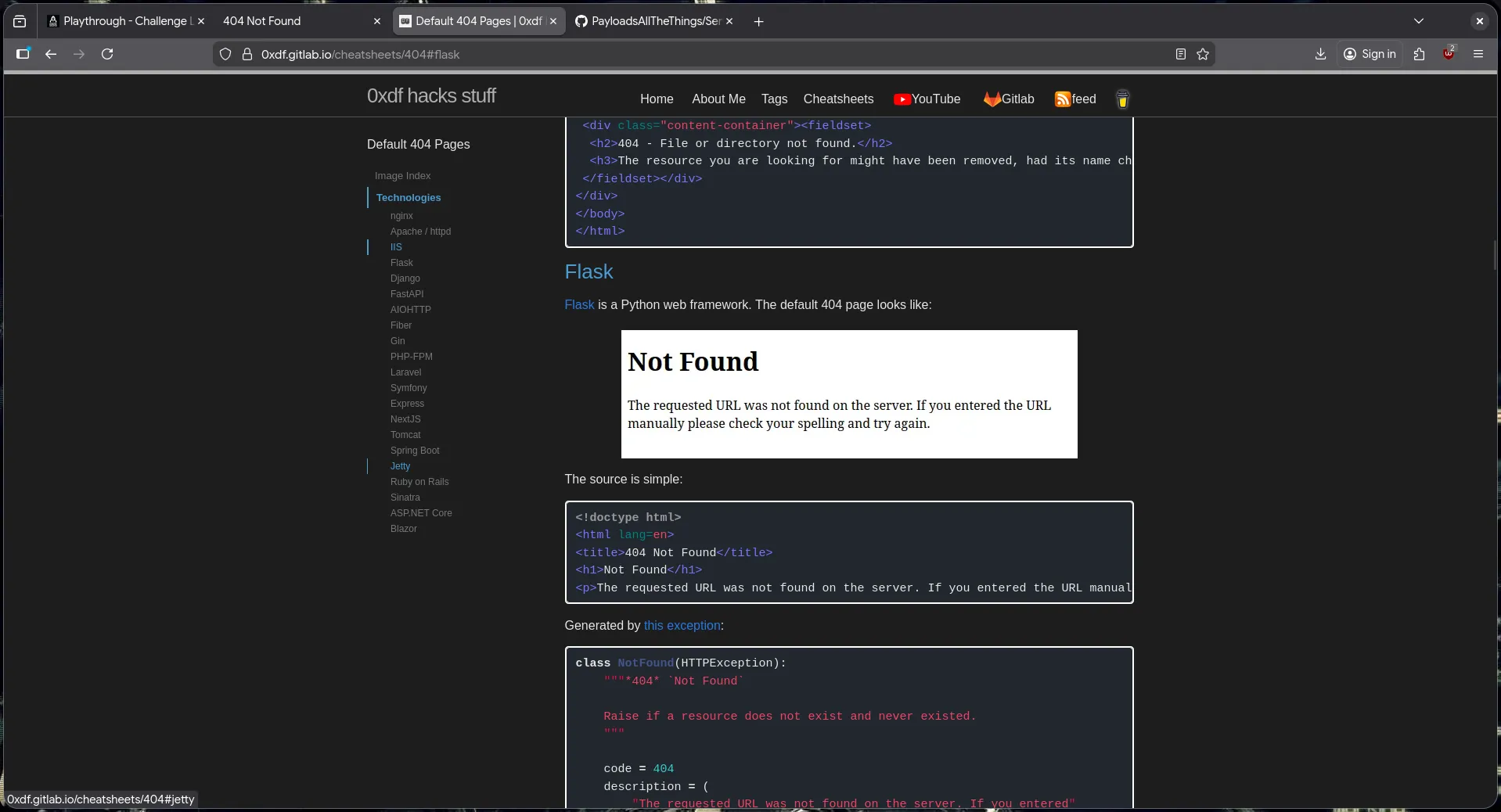The height and width of the screenshot is (812, 1501).
Task: Reload the current page
Action: pyautogui.click(x=108, y=54)
